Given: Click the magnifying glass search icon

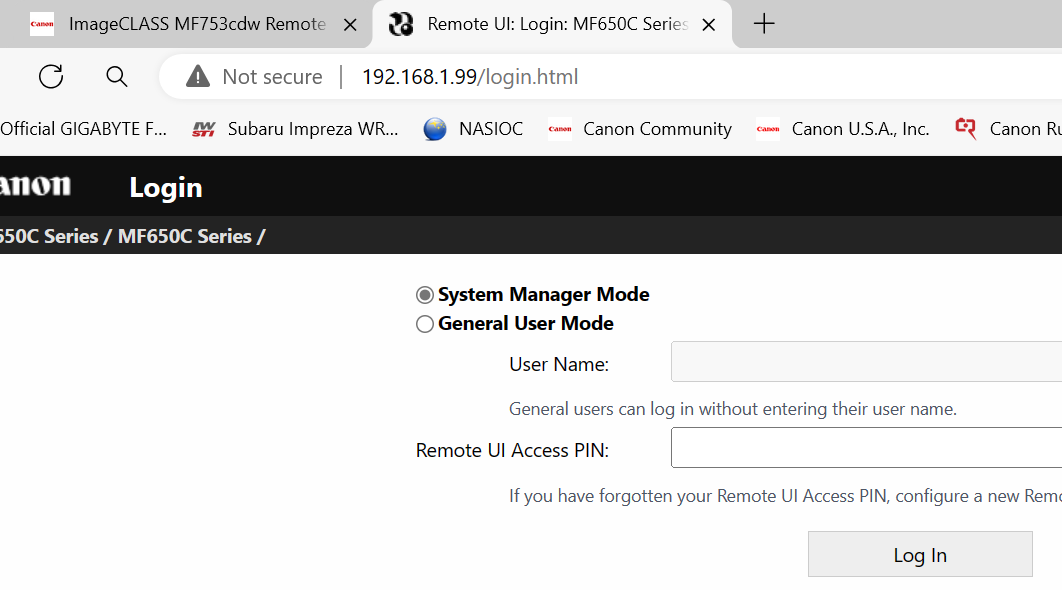Looking at the screenshot, I should [x=117, y=77].
